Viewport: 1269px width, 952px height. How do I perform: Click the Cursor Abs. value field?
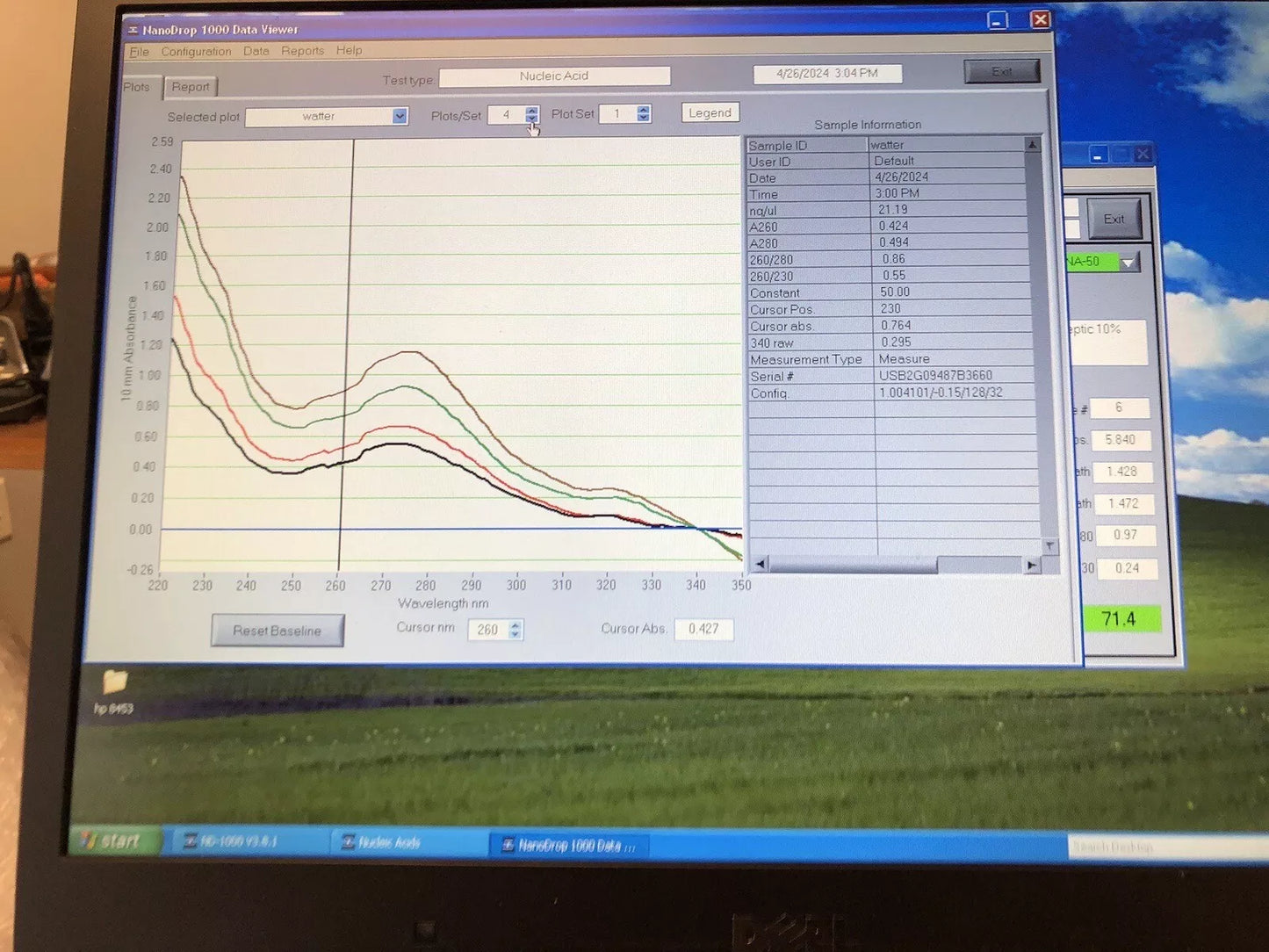click(703, 629)
